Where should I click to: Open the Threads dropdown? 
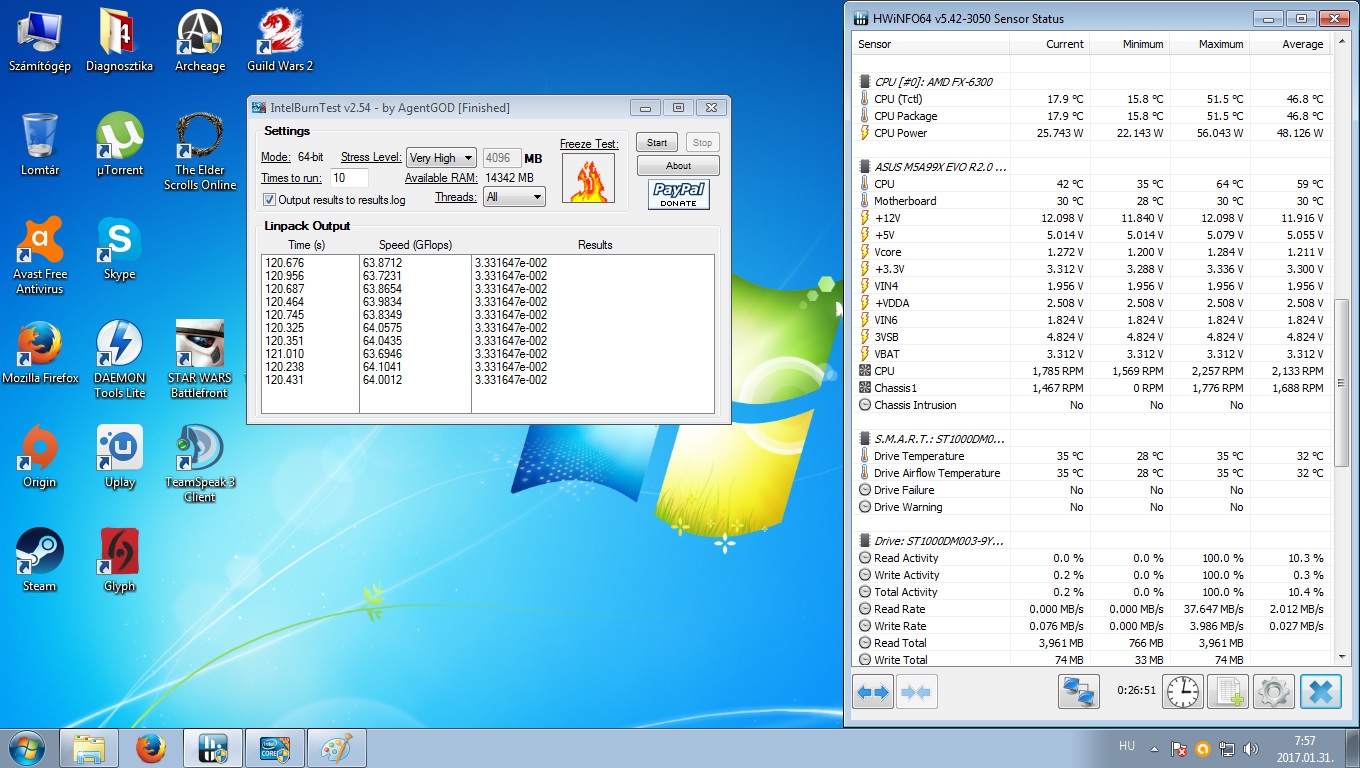click(x=514, y=197)
